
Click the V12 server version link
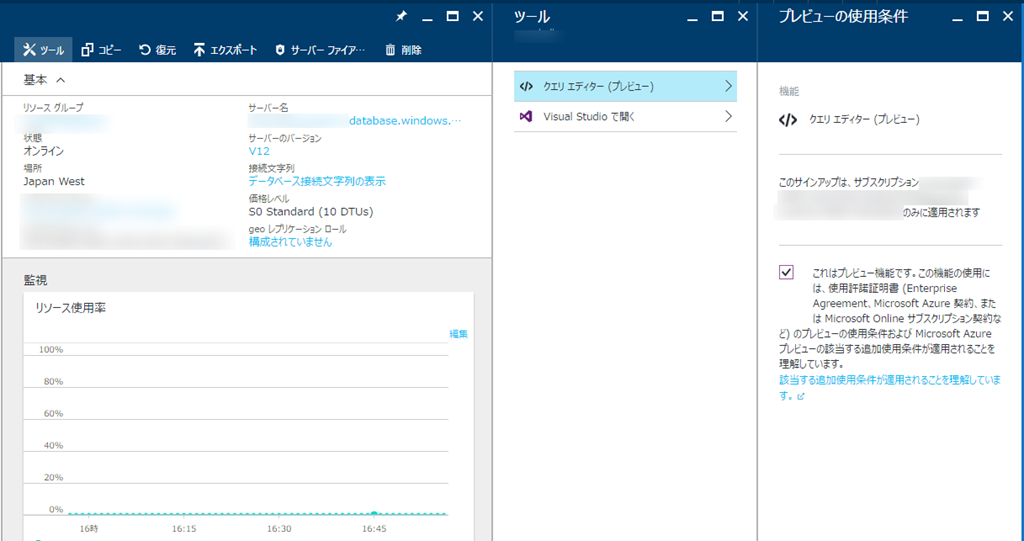tap(259, 151)
